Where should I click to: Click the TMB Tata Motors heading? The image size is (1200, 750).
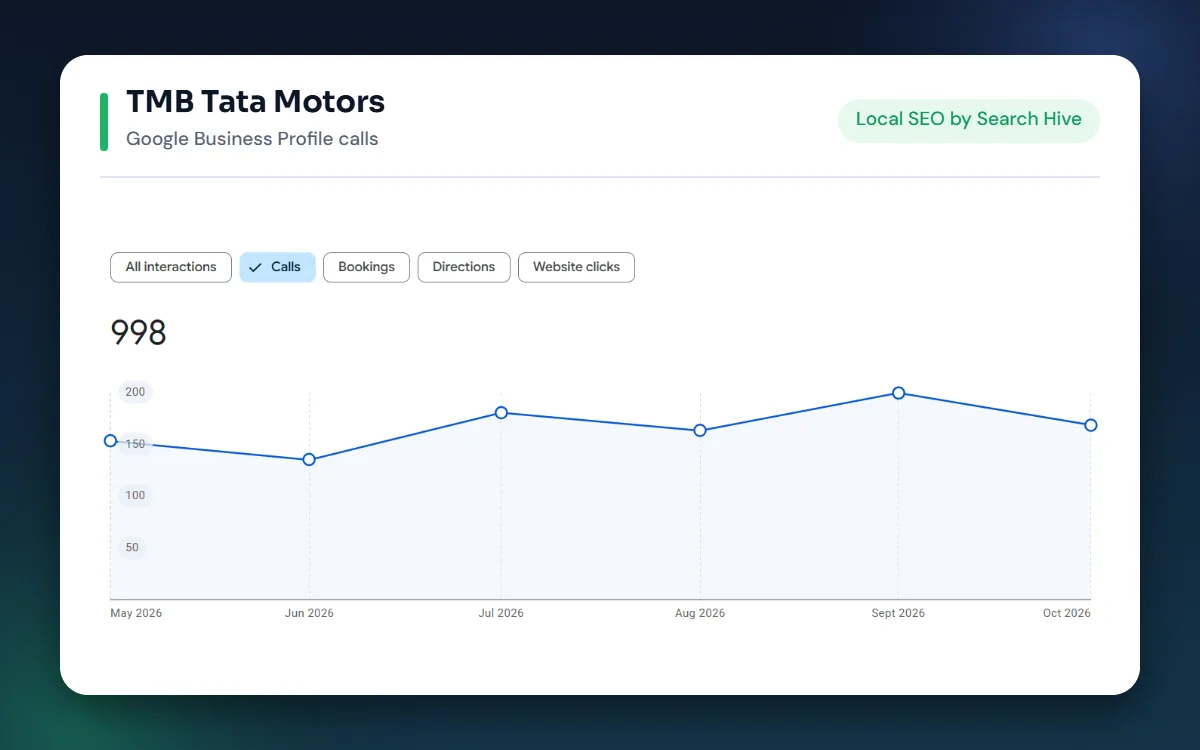point(255,101)
